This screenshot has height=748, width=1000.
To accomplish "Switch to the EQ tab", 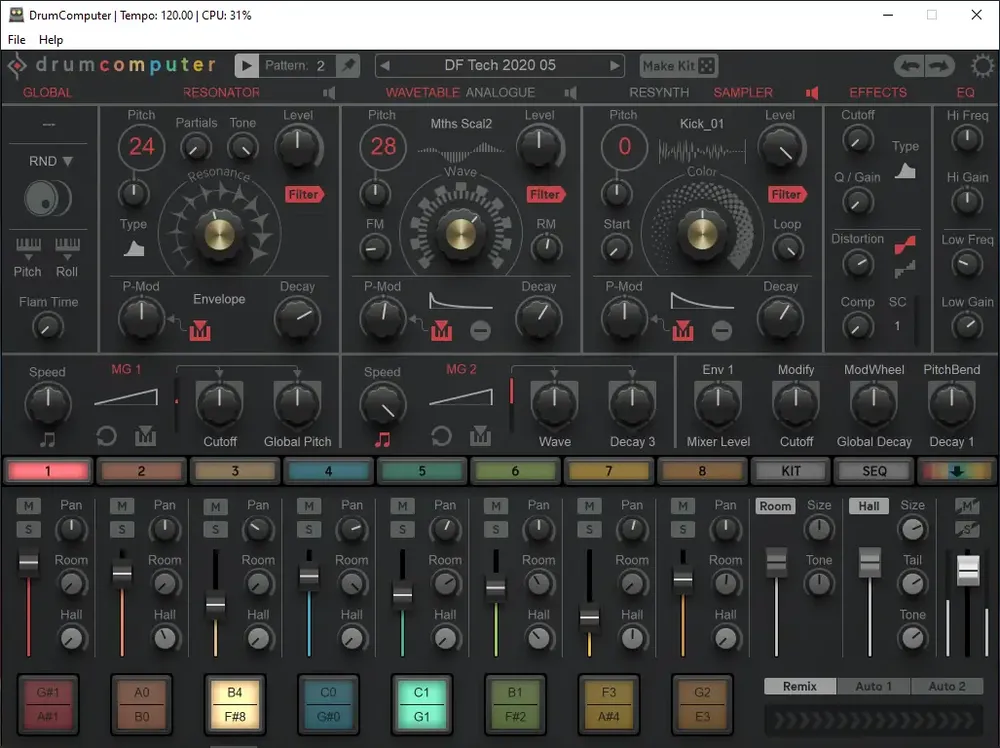I will [x=965, y=92].
